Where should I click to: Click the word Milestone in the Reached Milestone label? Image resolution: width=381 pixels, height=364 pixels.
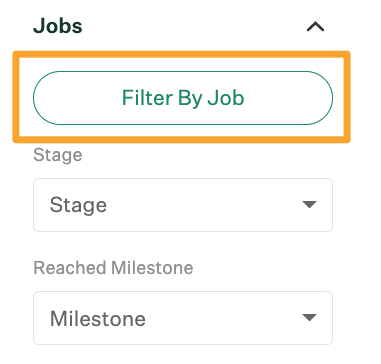(152, 268)
